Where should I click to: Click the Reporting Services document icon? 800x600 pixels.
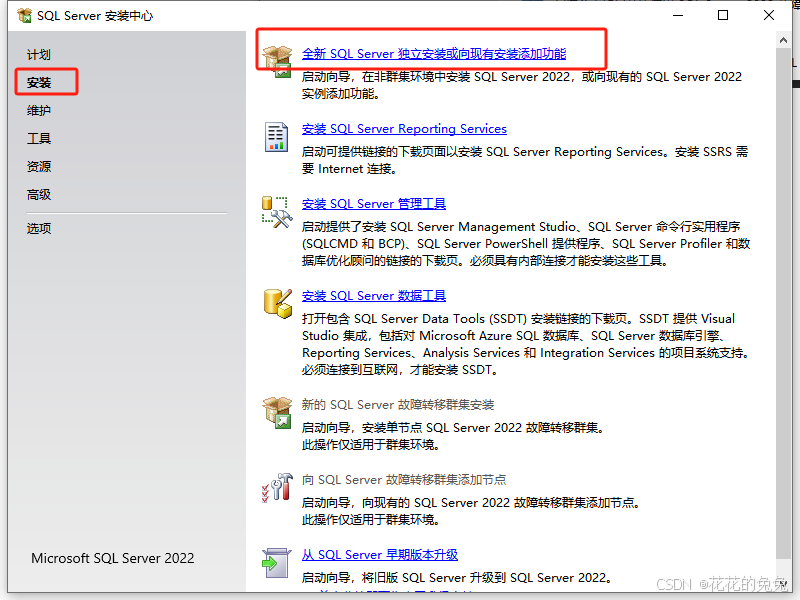coord(276,137)
